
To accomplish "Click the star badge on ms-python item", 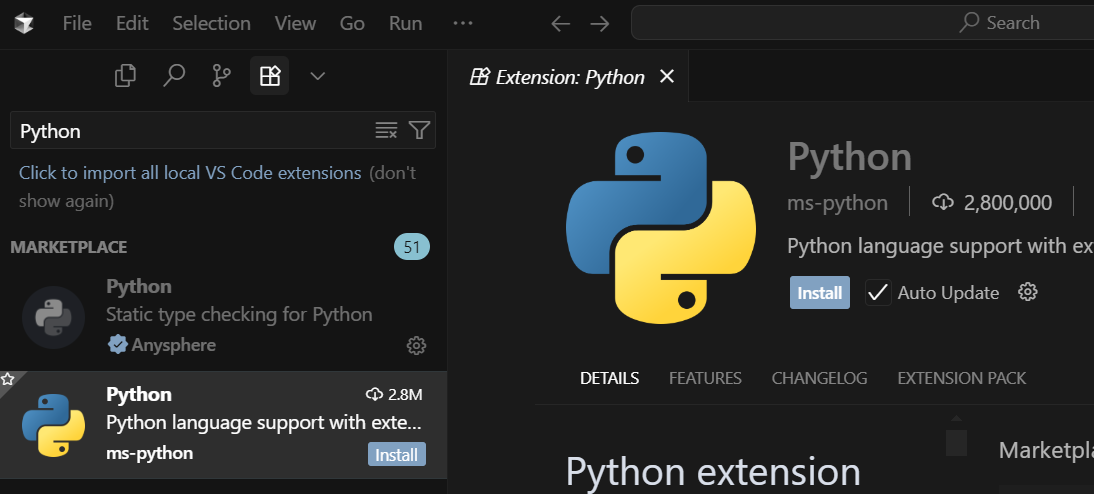I will (x=8, y=380).
